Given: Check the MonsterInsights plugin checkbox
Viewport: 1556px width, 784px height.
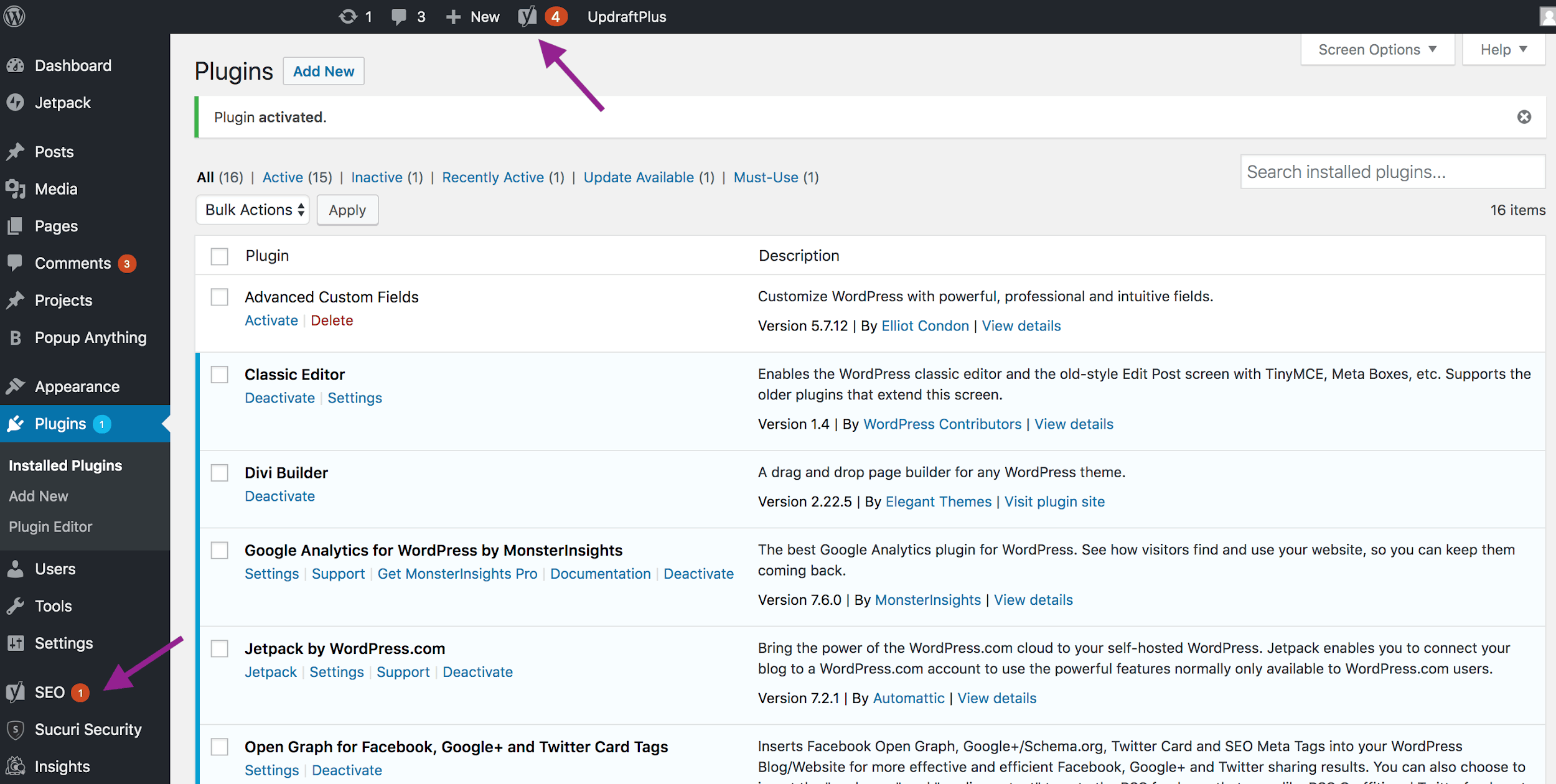Looking at the screenshot, I should pos(219,551).
